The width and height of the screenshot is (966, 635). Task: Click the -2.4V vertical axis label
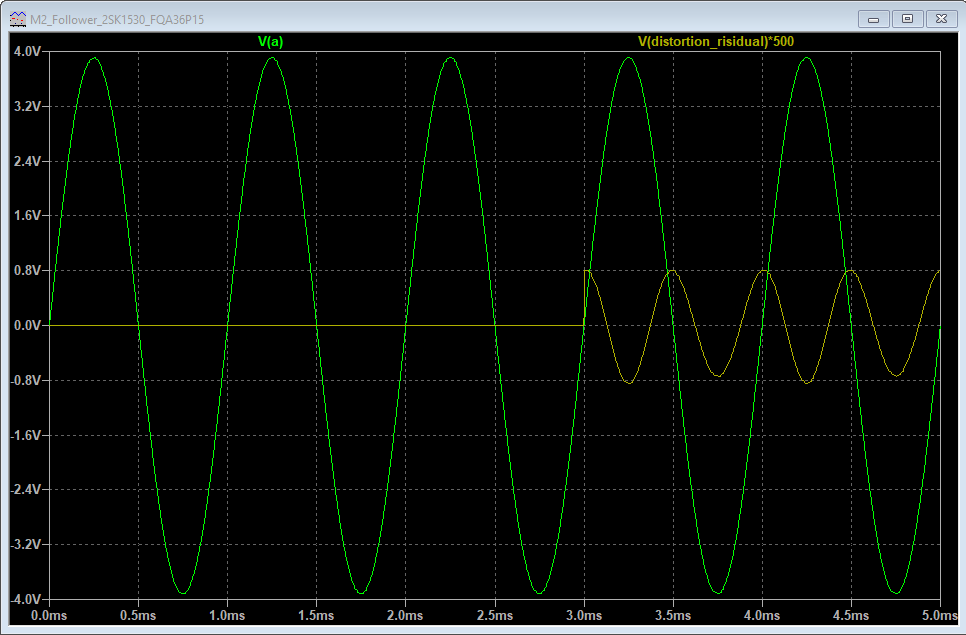(x=26, y=490)
